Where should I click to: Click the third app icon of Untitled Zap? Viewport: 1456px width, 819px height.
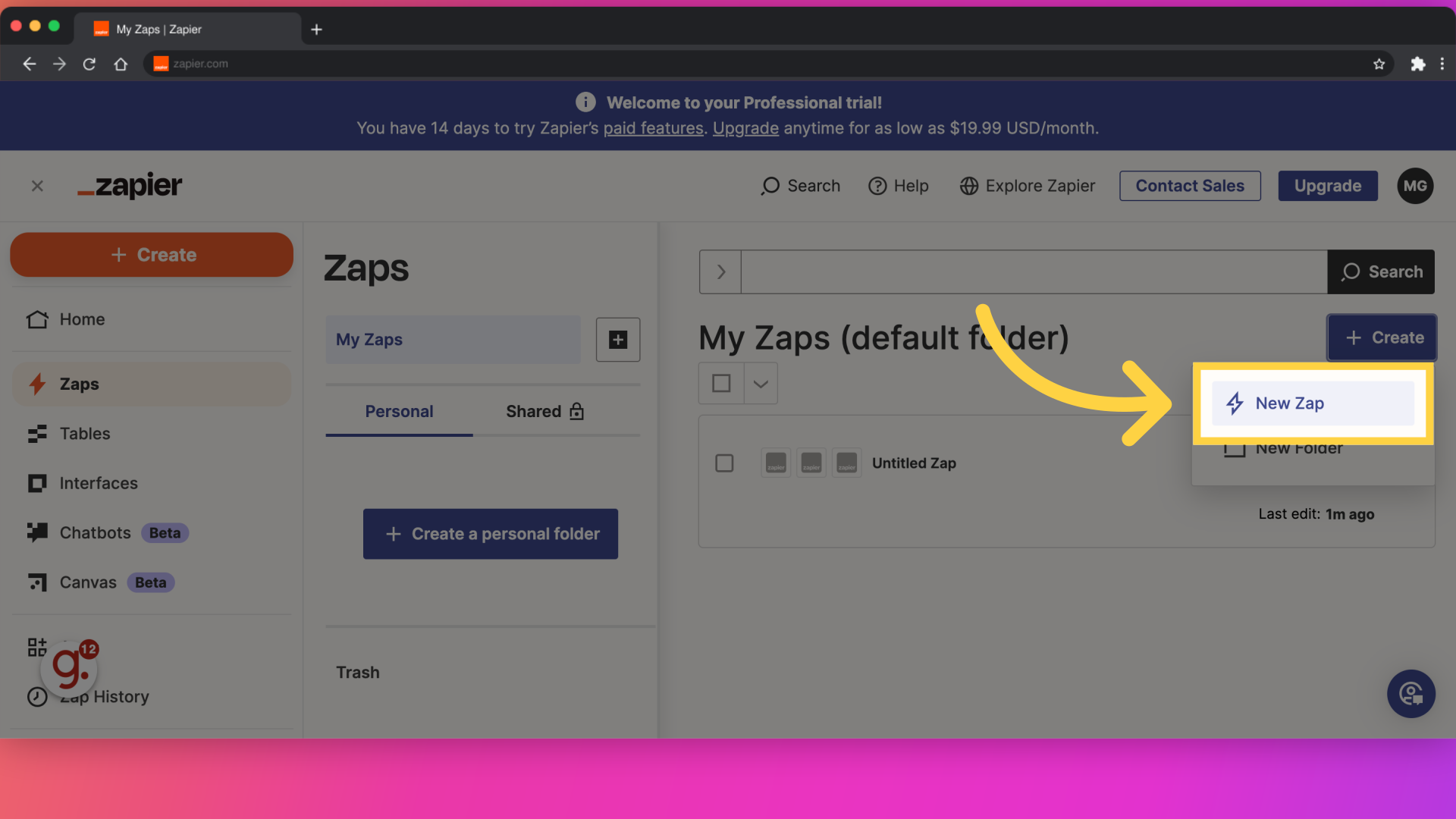tap(846, 463)
